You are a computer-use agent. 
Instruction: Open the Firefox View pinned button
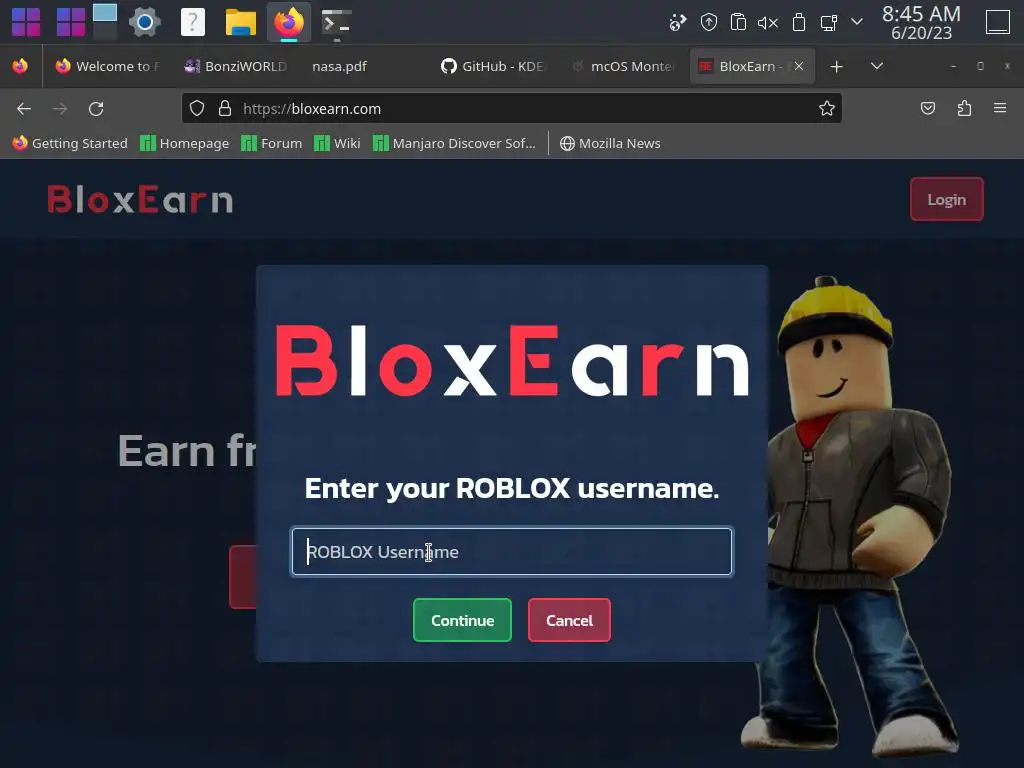tap(20, 66)
